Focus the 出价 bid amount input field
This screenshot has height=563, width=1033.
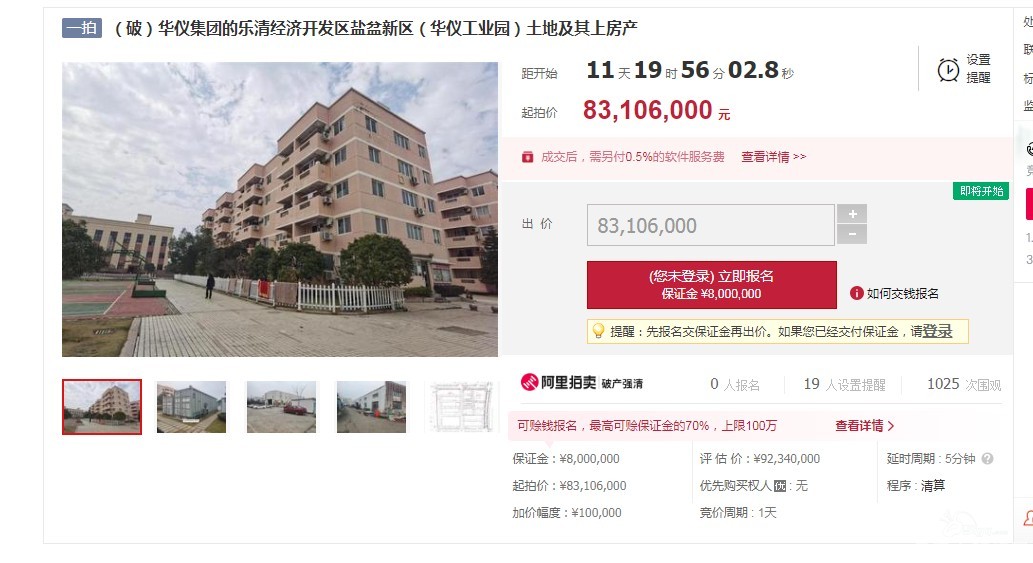pyautogui.click(x=711, y=225)
